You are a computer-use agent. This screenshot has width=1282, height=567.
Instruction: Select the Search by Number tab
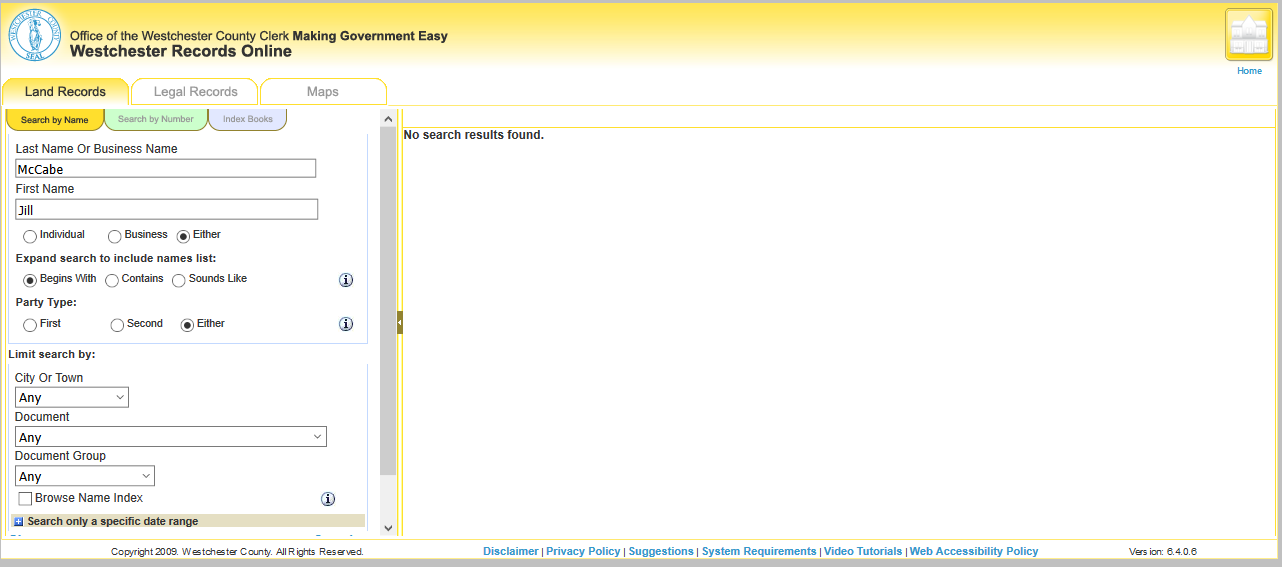(x=156, y=120)
